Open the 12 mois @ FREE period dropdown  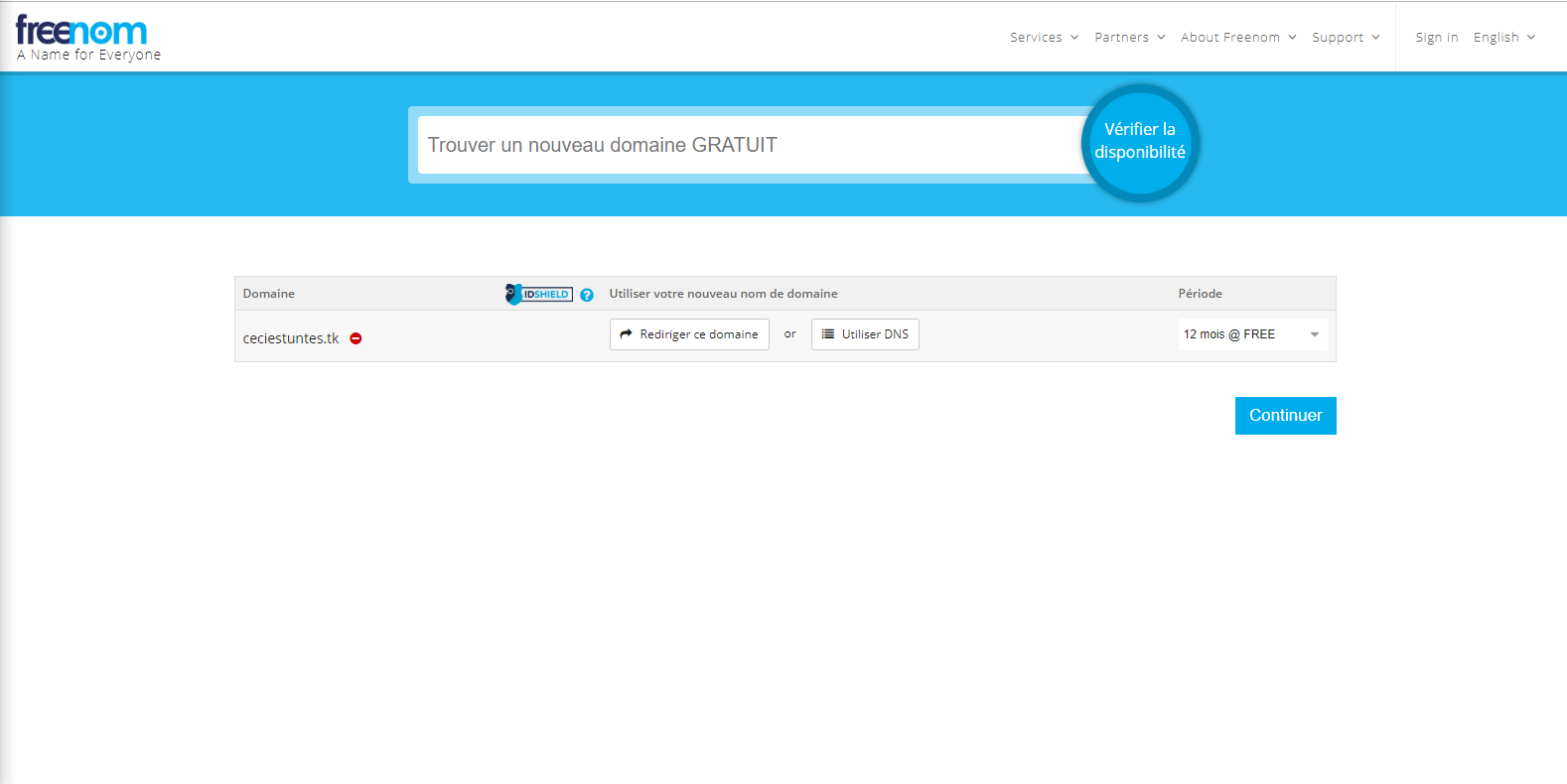[x=1251, y=334]
